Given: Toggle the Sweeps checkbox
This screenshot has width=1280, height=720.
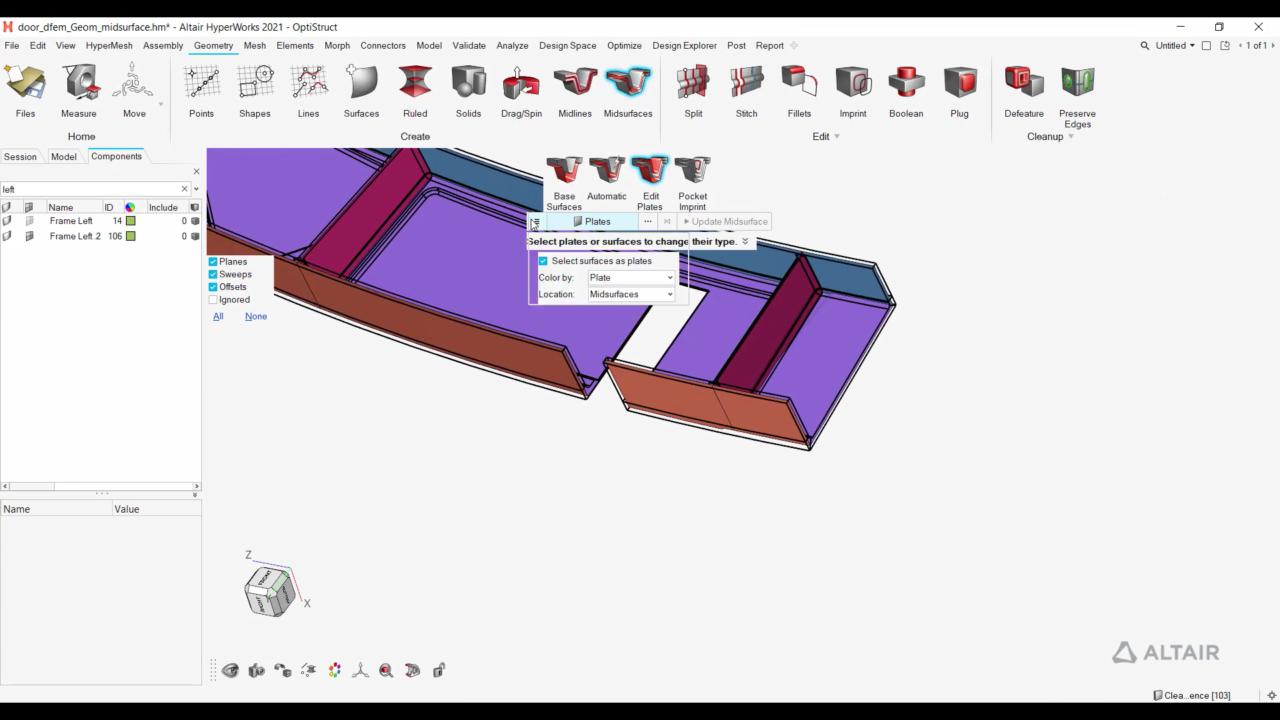Looking at the screenshot, I should click(213, 274).
